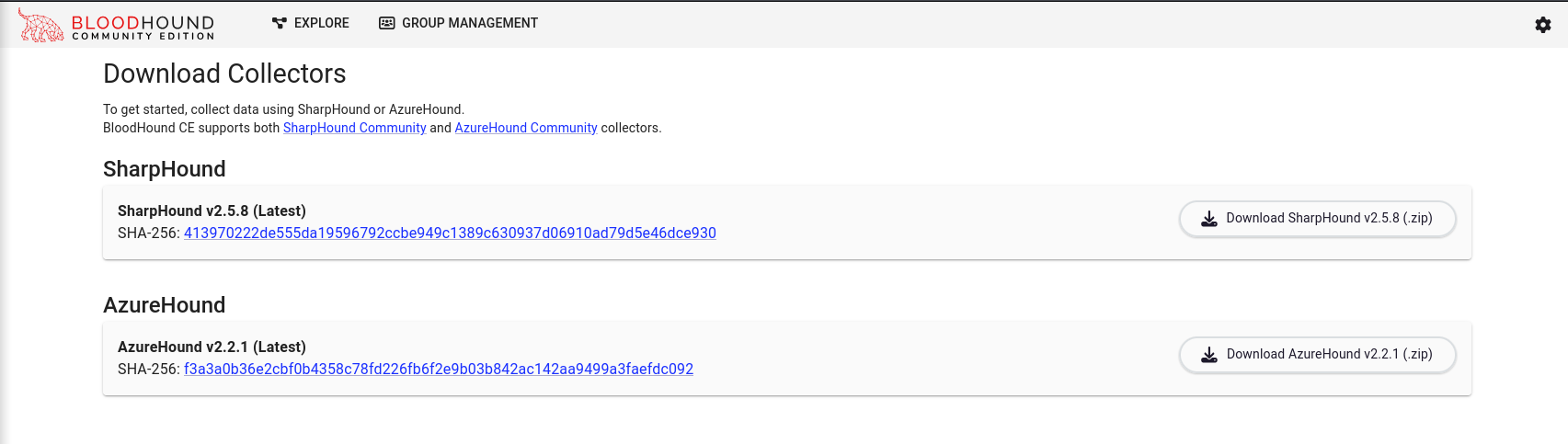Click the SharpHound v2.5.8 (Latest) title

tap(212, 211)
